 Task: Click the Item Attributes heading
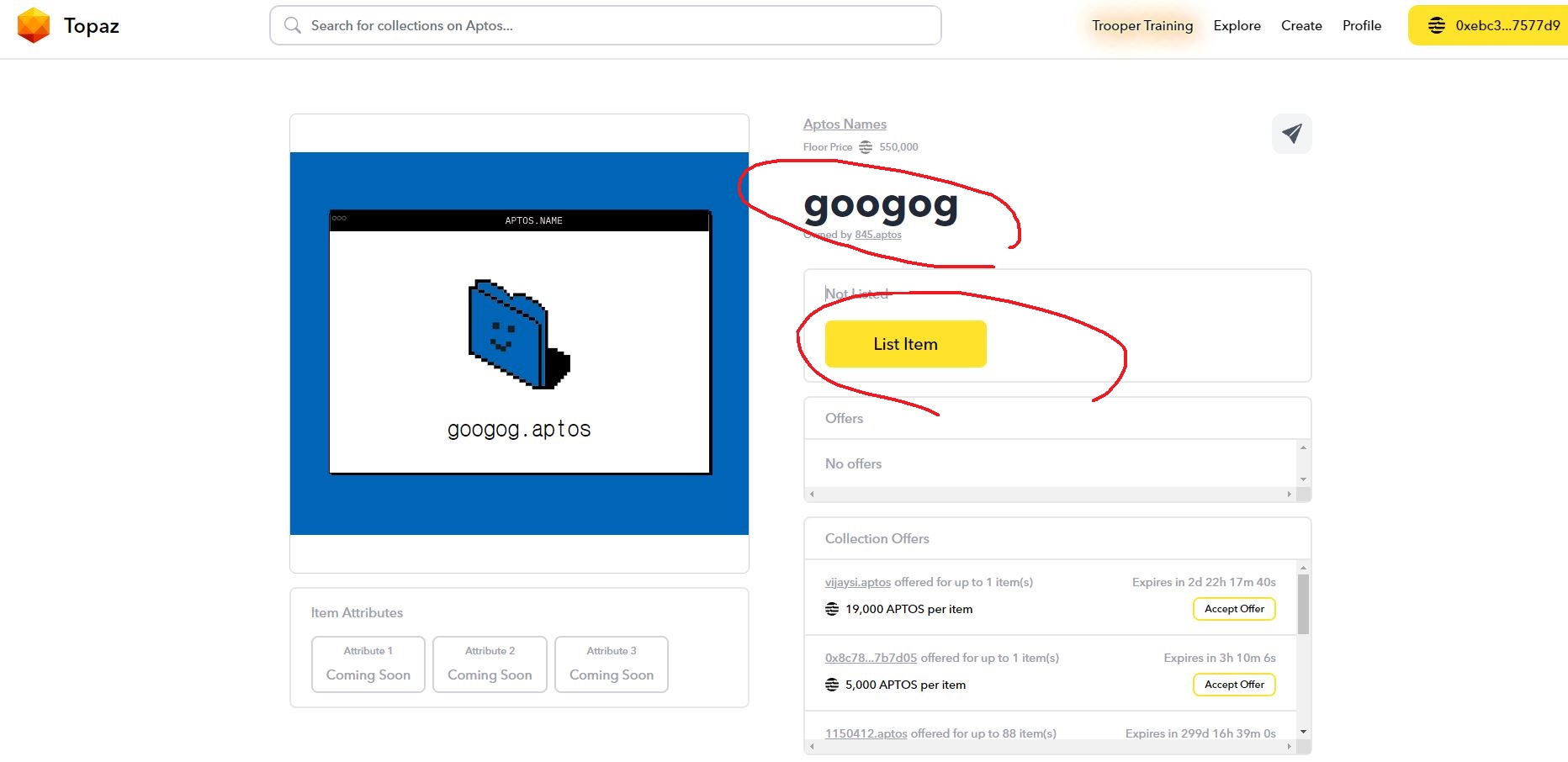tap(357, 612)
